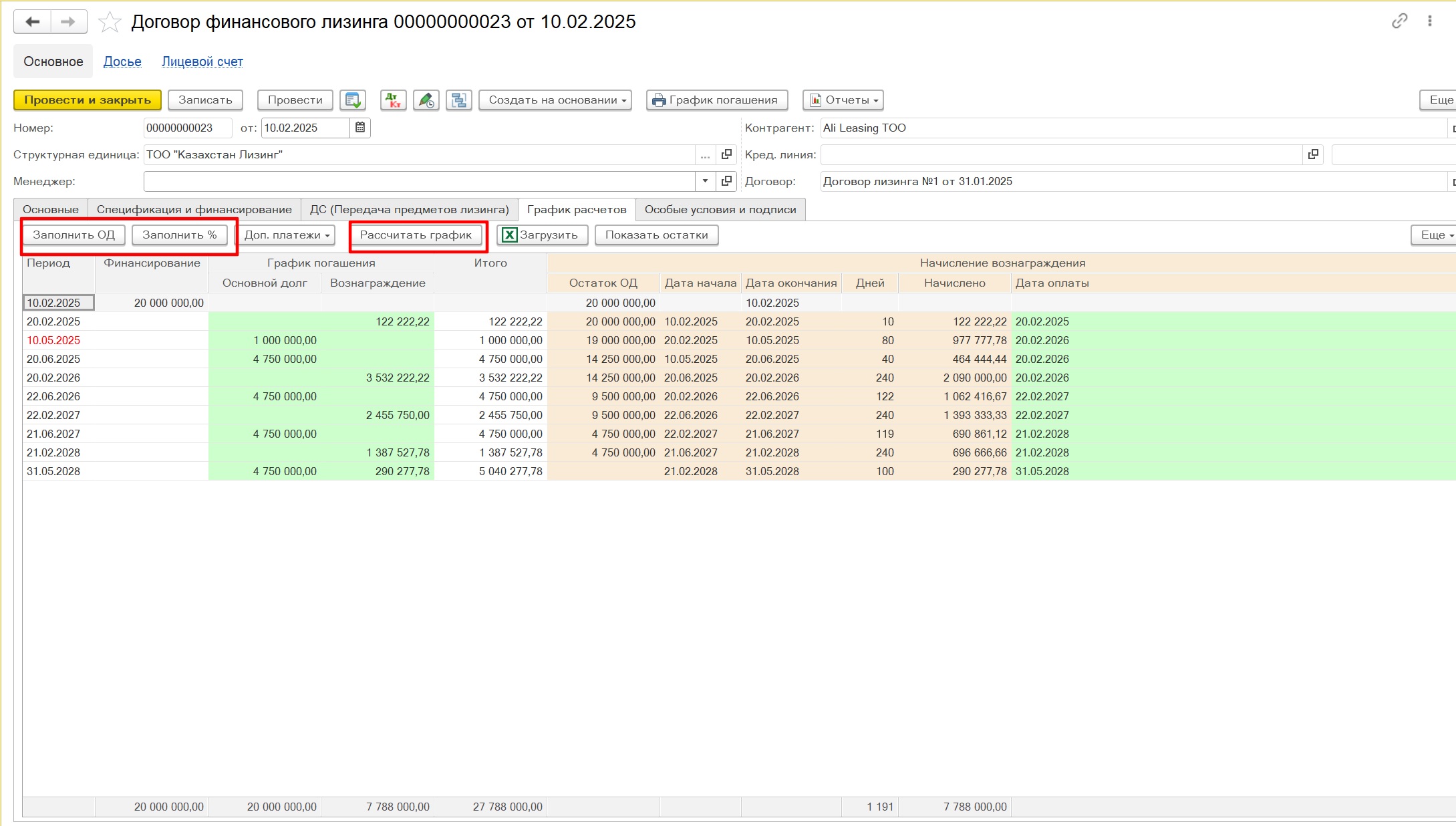This screenshot has height=826, width=1456.
Task: Go forward using the right arrow
Action: pyautogui.click(x=68, y=22)
